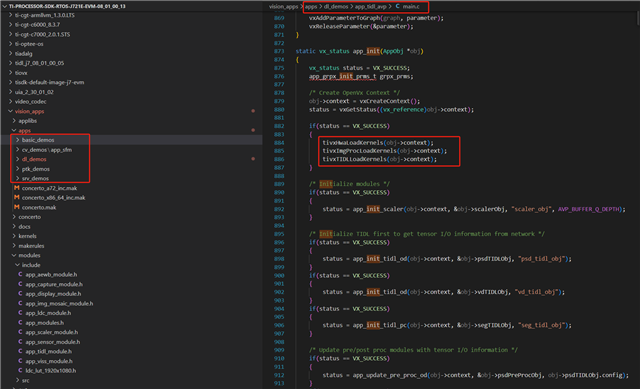
Task: Click the C file icon beside ldc_lut_1920x1080.h
Action: (x=20, y=370)
